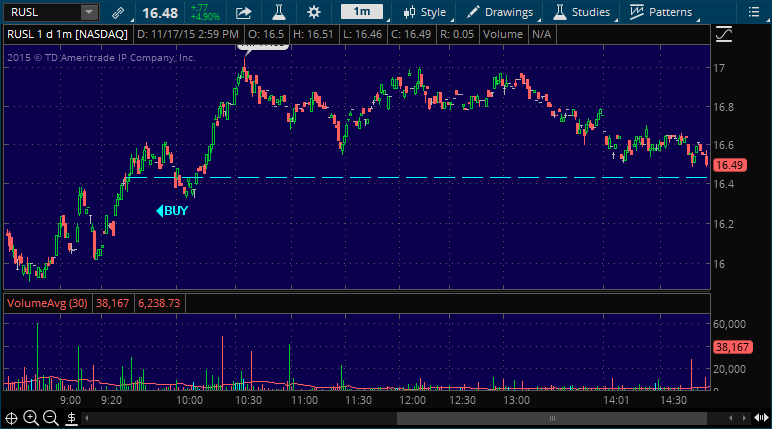Click the dollar sign price axis icon
The height and width of the screenshot is (429, 772).
tap(71, 418)
